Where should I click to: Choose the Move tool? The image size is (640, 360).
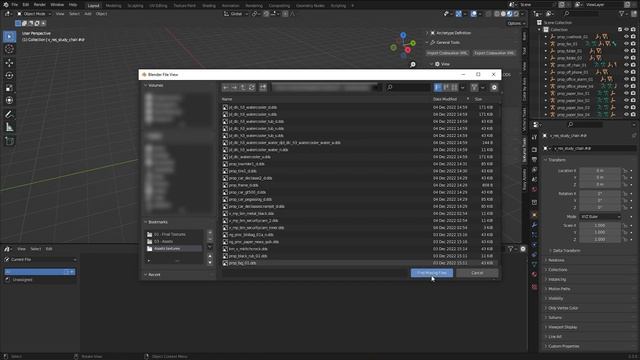[9, 62]
